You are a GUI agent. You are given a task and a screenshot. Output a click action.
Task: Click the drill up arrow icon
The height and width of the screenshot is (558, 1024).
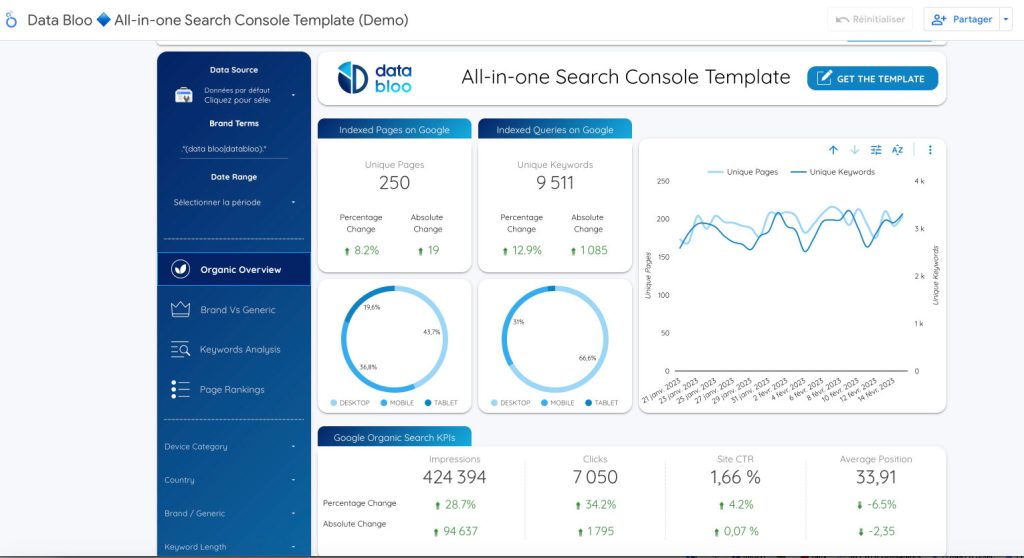point(833,150)
